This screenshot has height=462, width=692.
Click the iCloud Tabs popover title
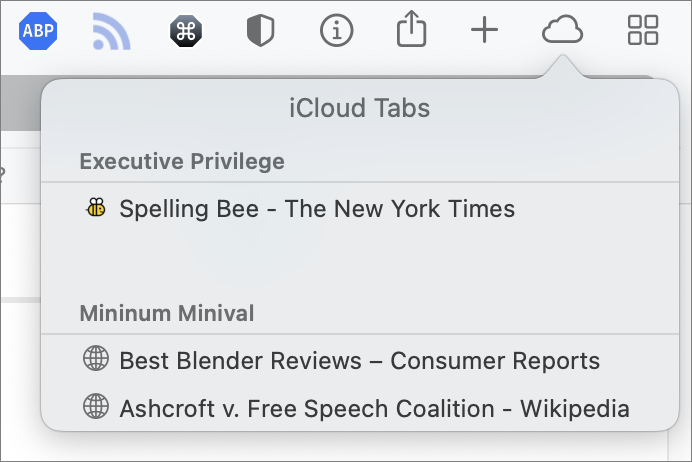coord(359,108)
